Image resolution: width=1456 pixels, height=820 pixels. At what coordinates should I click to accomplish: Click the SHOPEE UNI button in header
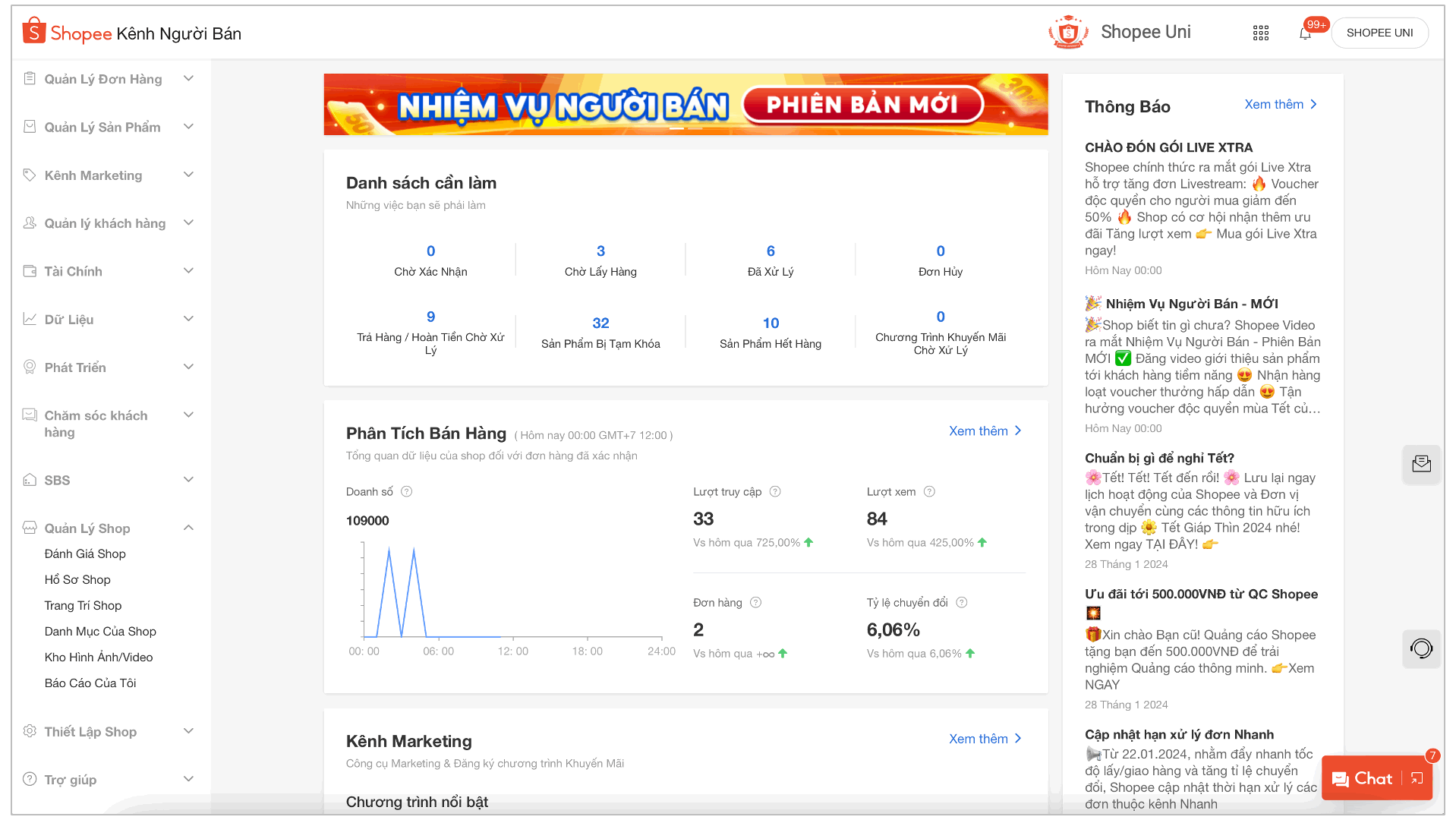click(1379, 33)
